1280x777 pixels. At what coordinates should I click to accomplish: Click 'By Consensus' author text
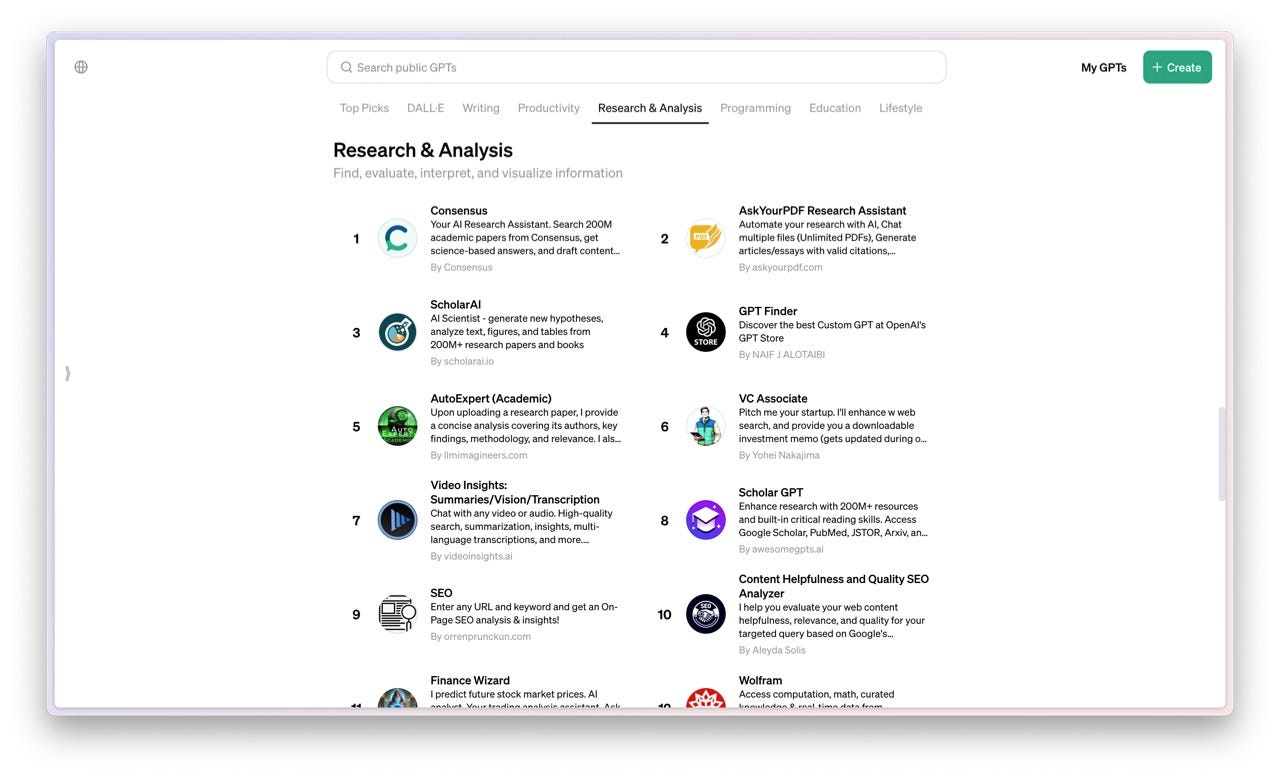[461, 267]
